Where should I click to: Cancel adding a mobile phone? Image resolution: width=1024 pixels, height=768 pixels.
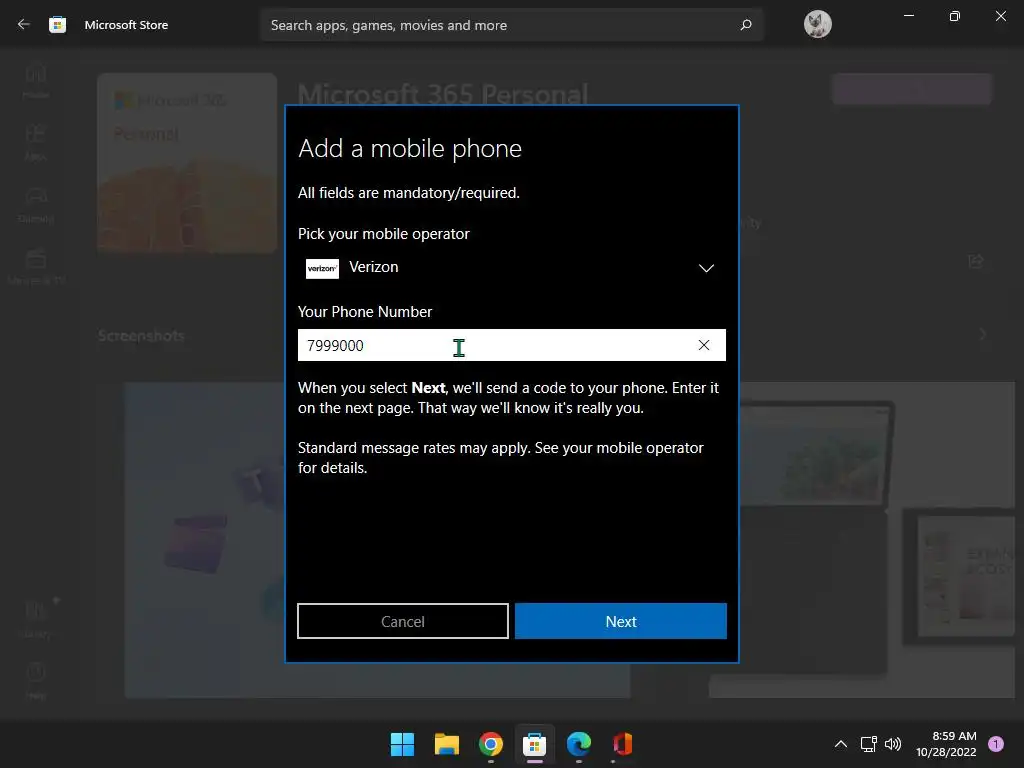tap(402, 621)
